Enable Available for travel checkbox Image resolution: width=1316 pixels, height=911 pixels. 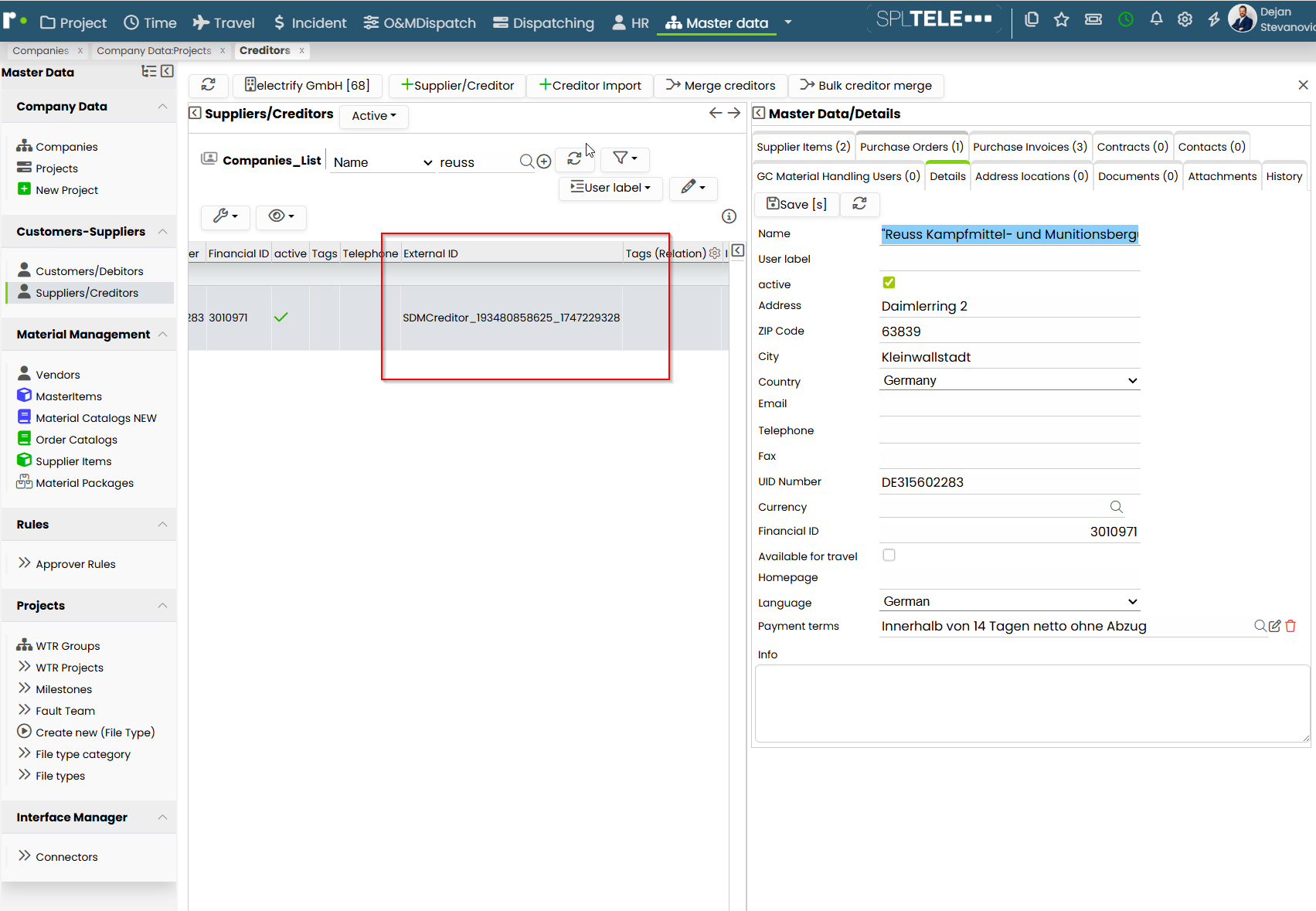(889, 555)
